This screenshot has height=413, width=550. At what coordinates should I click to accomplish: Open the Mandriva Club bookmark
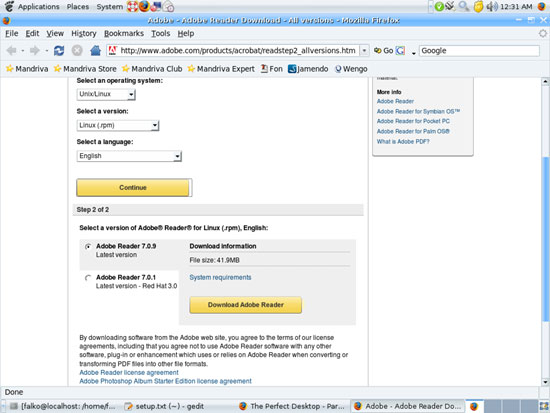point(152,69)
